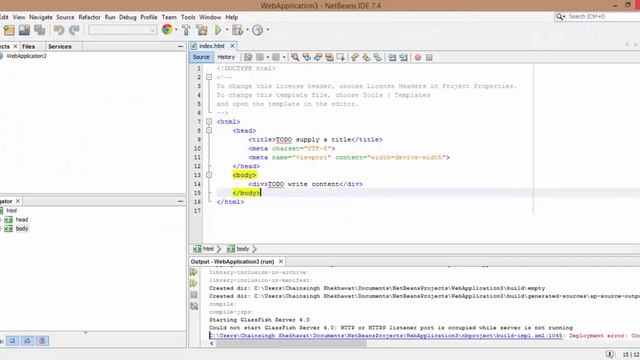640x360 pixels.
Task: Open the Help menu
Action: tap(231, 17)
